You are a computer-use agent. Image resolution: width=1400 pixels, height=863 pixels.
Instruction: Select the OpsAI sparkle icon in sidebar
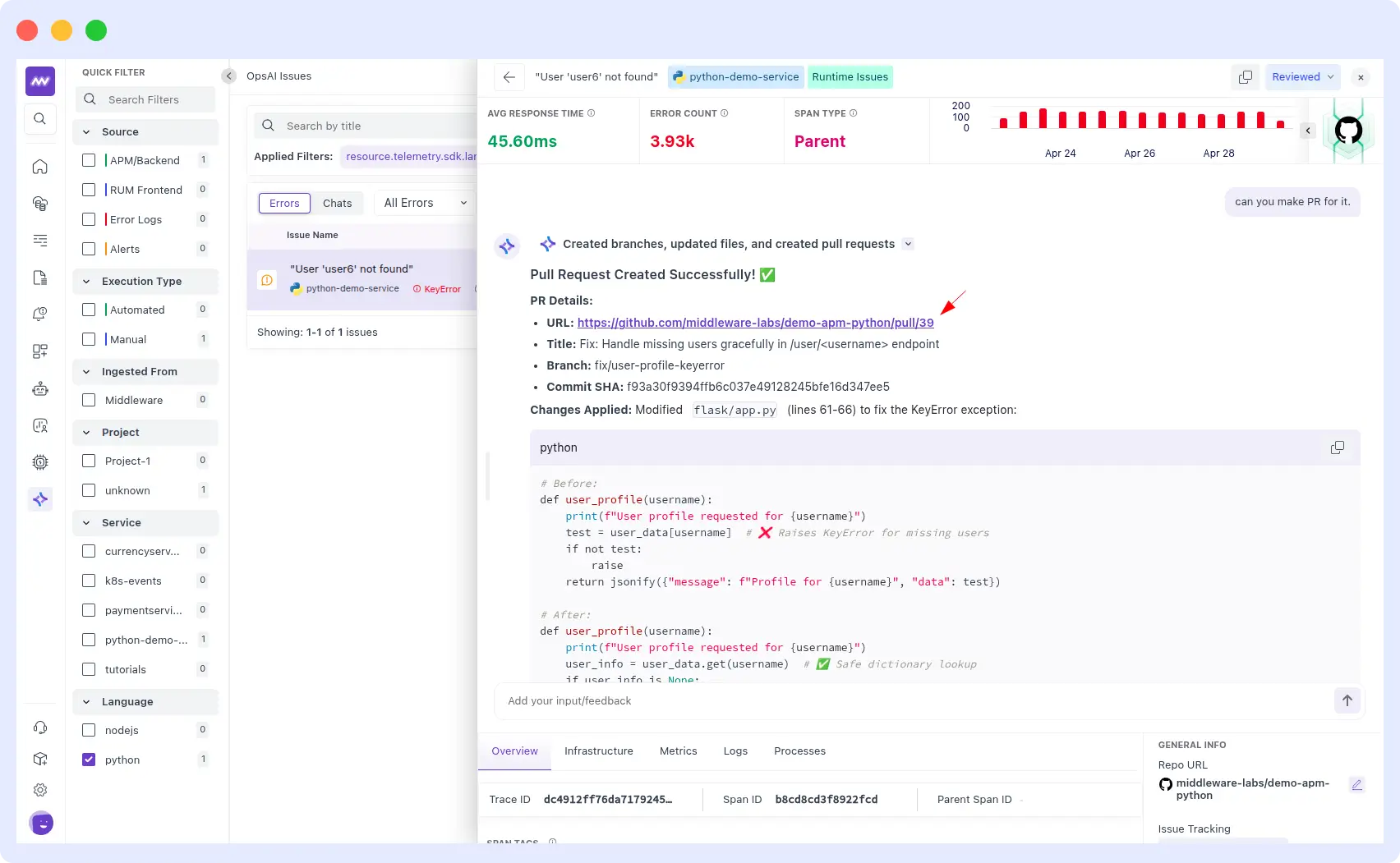click(x=40, y=499)
